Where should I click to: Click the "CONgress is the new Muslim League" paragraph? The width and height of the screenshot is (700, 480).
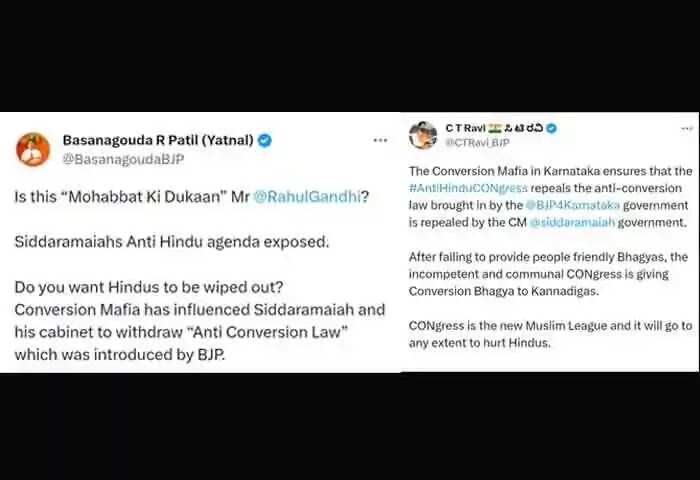point(550,334)
